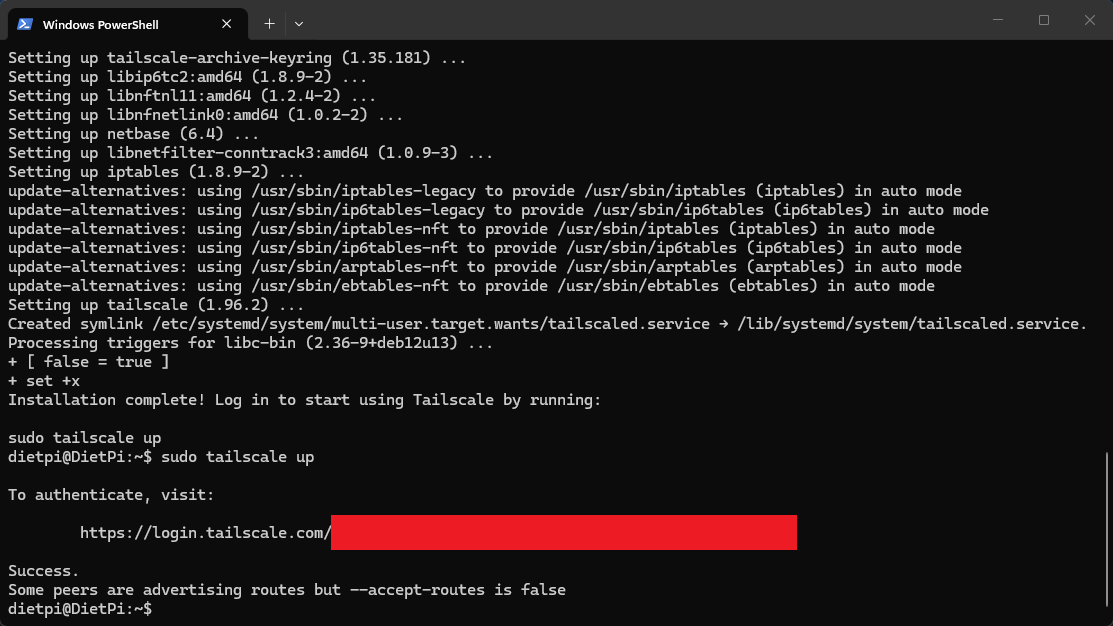Screen dimensions: 1113x626
Task: Click the red redacted block after the URL
Action: (563, 533)
